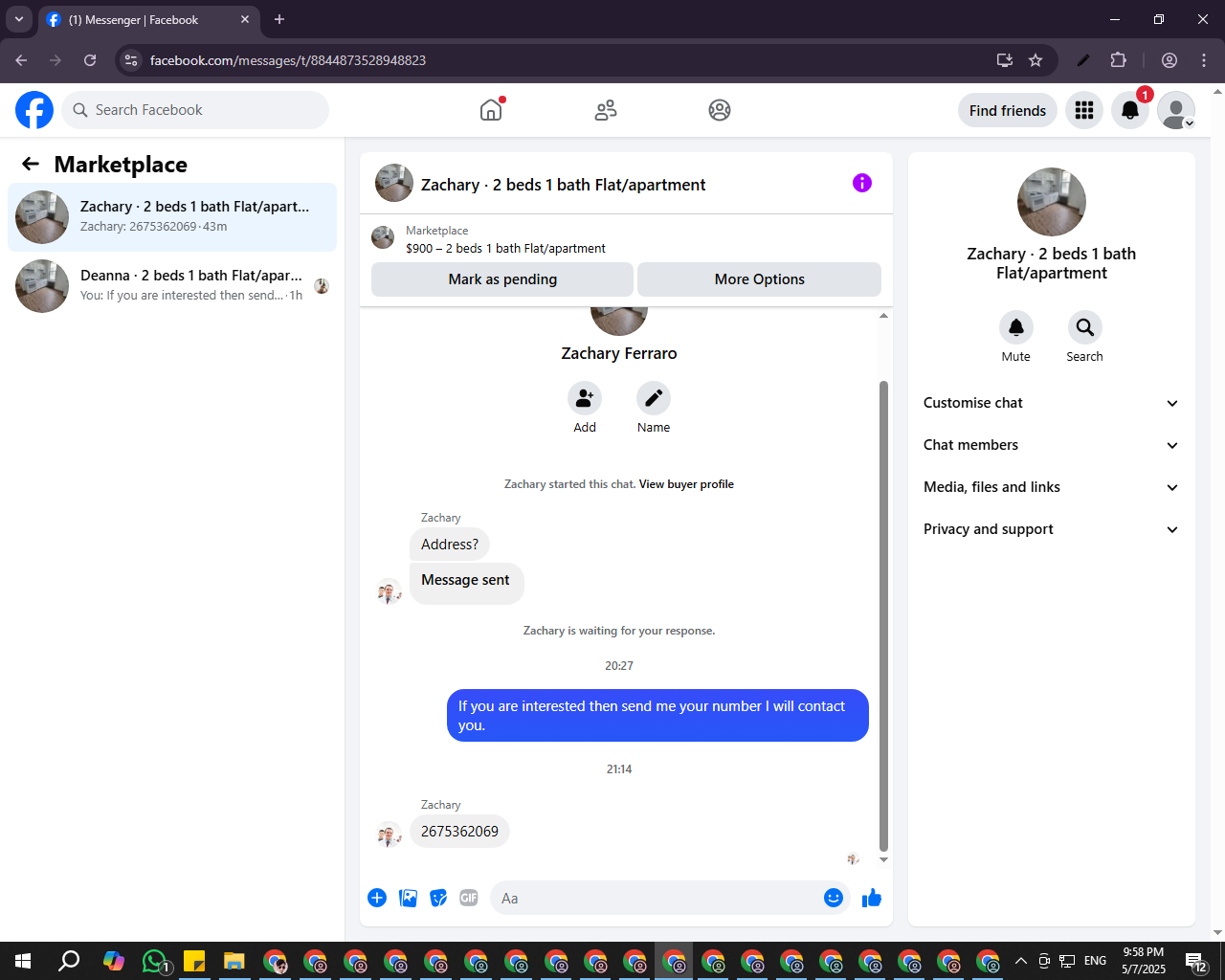This screenshot has height=980, width=1225.
Task: Open the $900 marketplace listing link
Action: (505, 248)
